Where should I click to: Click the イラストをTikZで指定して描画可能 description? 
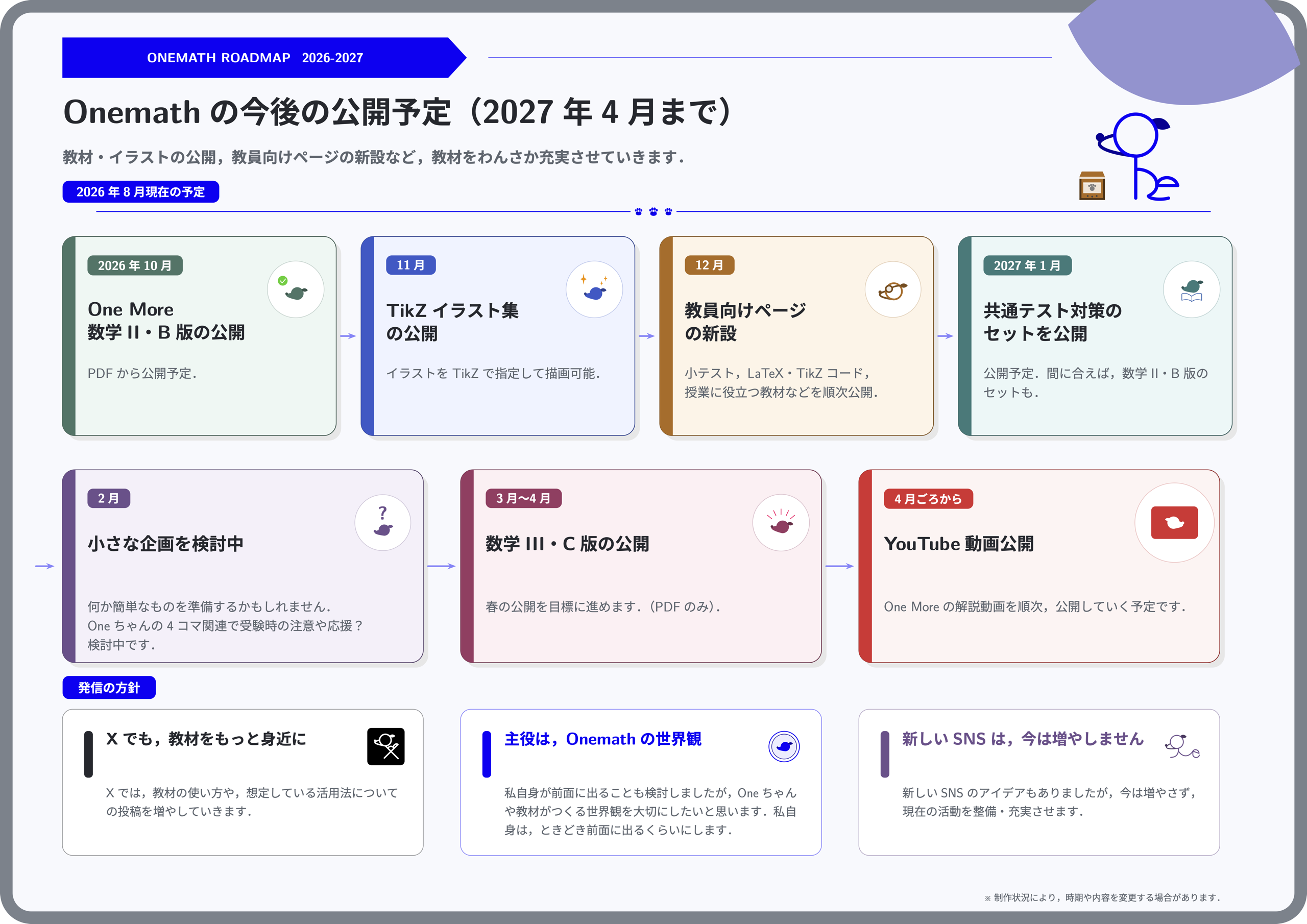click(494, 374)
